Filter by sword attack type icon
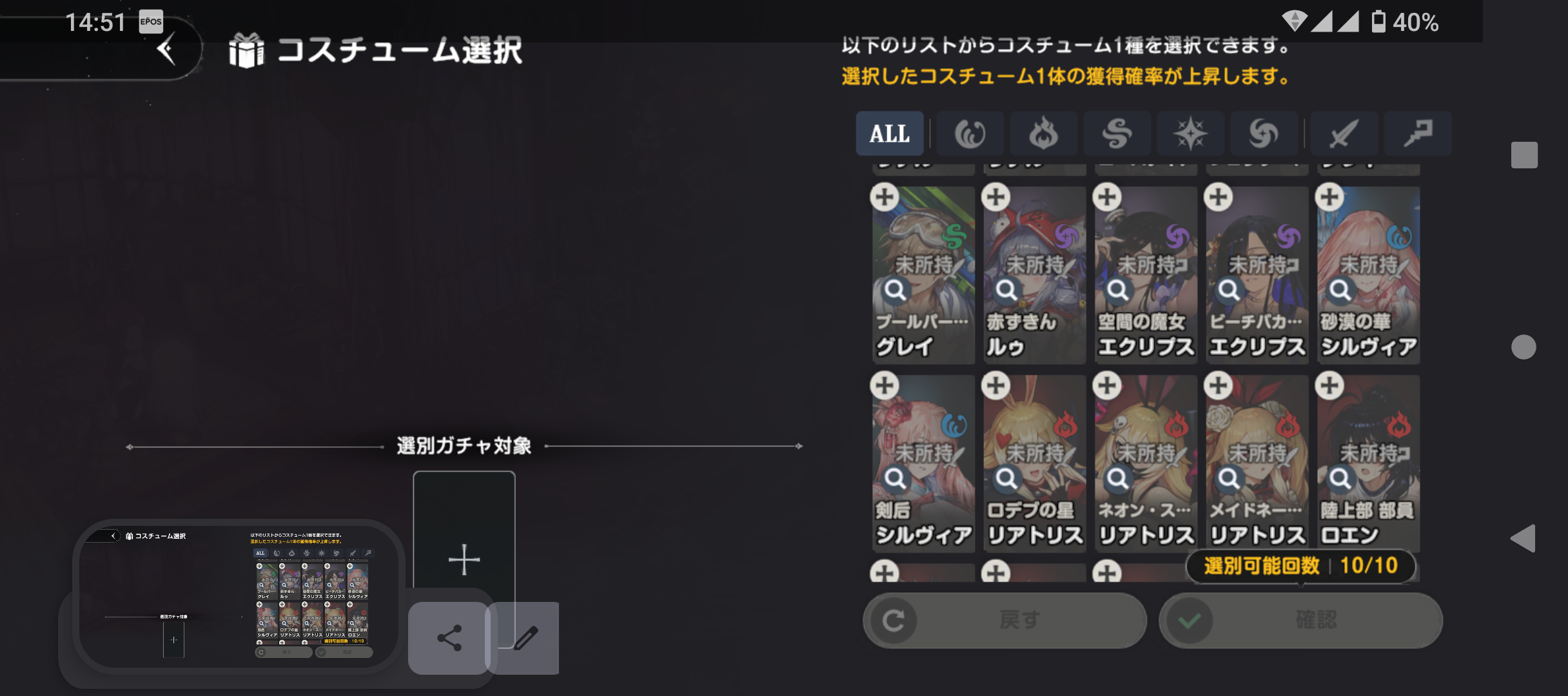Screen dimensions: 1568x696 [x=1344, y=133]
